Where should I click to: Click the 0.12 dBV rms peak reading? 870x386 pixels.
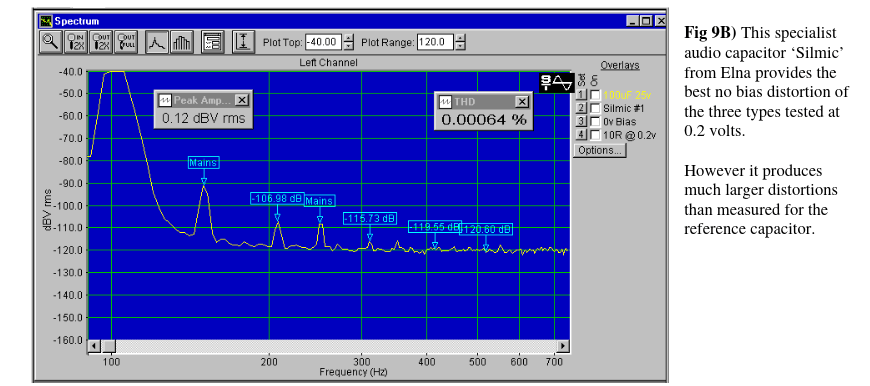(203, 118)
